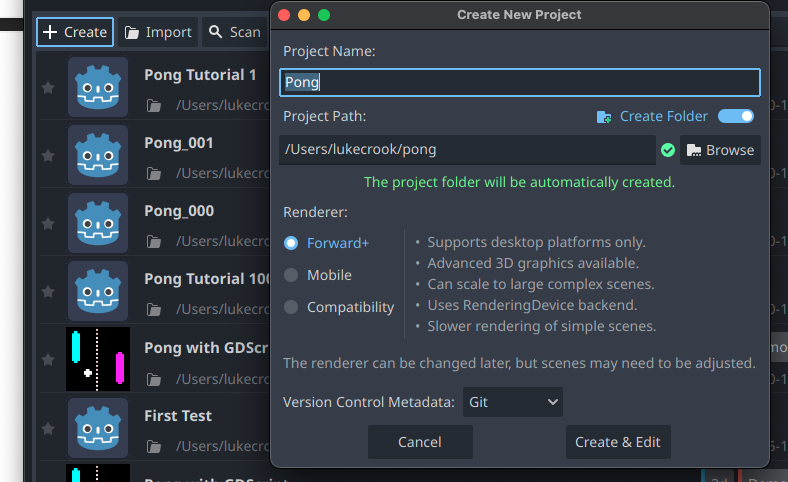Toggle the Create Folder switch

736,116
